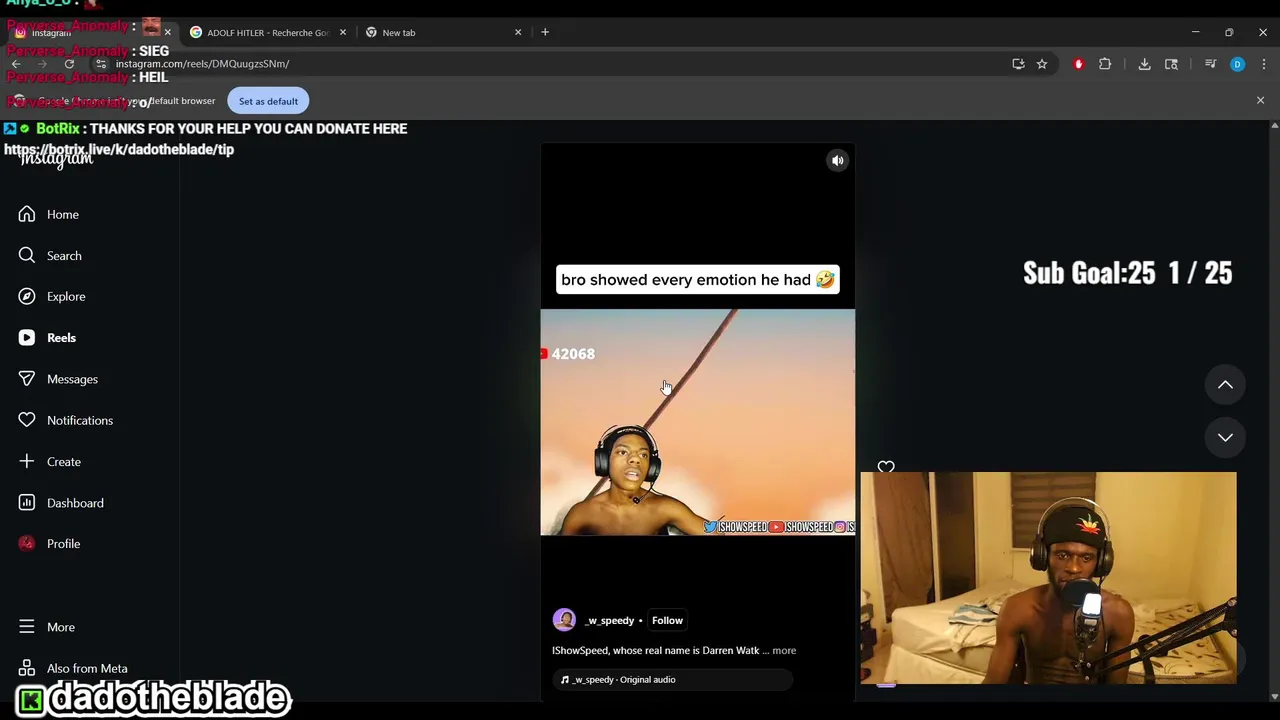
Task: Click the playing reel video
Action: coord(697,422)
